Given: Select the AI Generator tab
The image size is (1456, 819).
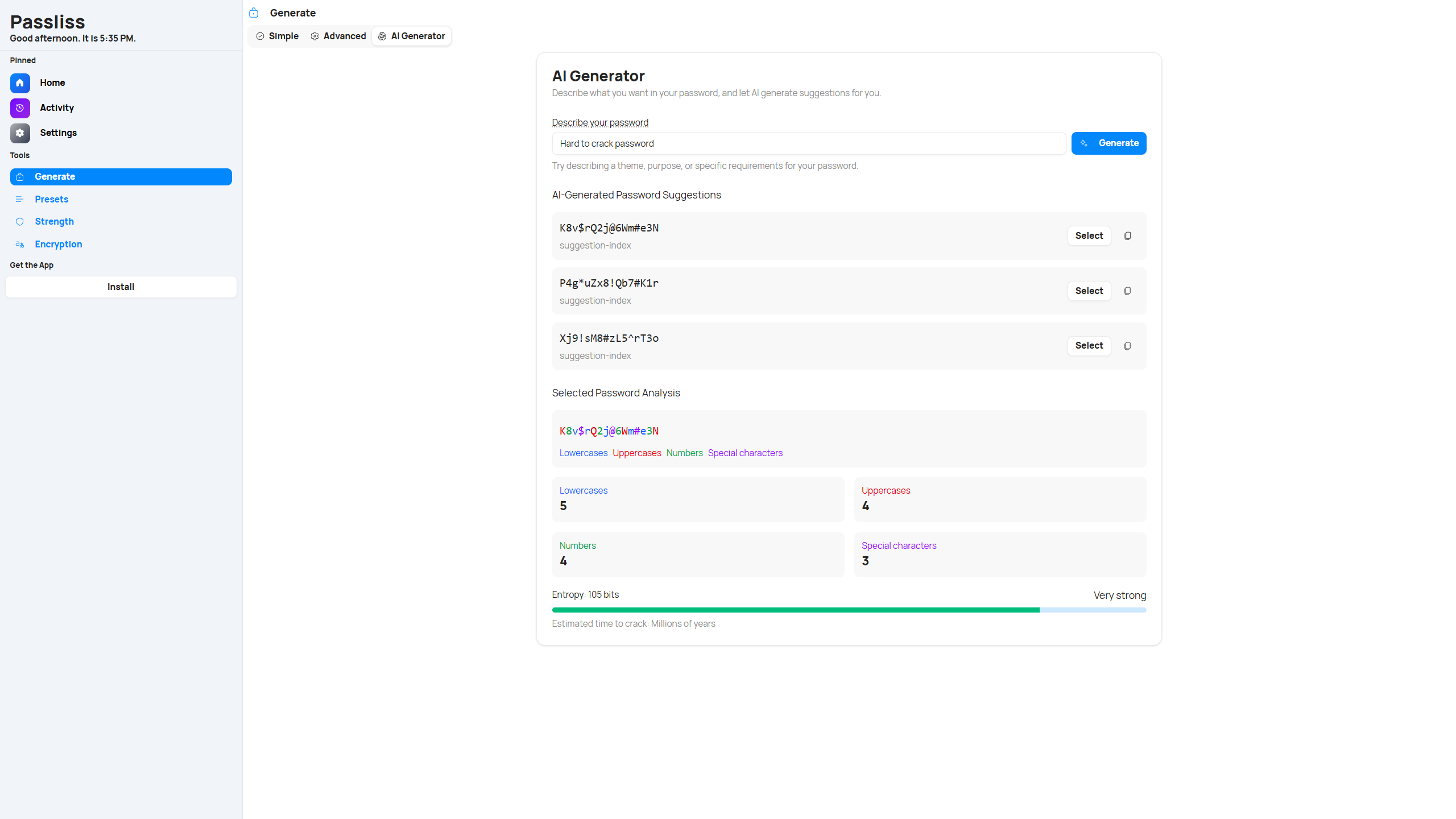Looking at the screenshot, I should pos(412,36).
